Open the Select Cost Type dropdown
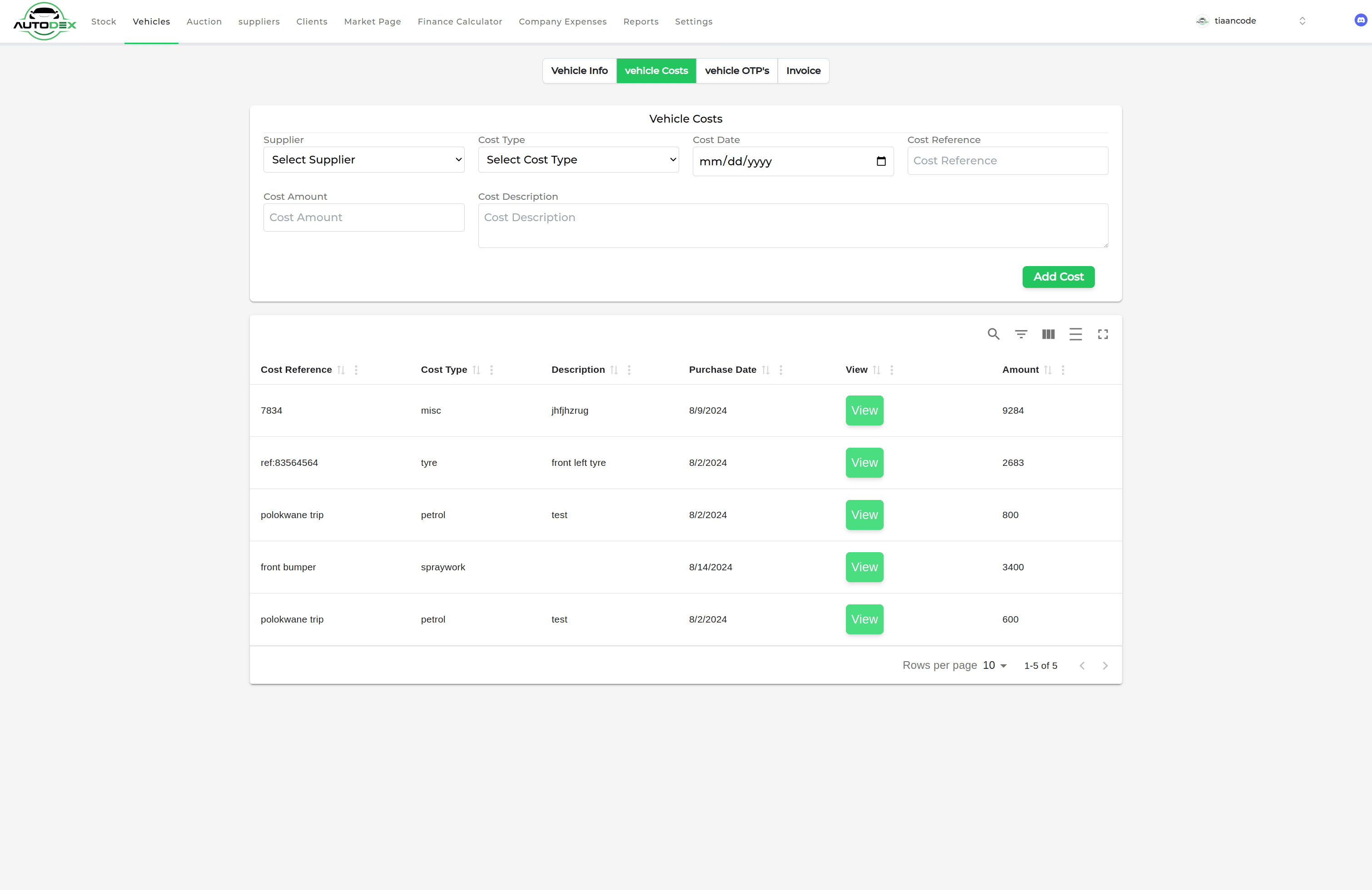Screen dimensions: 1372x890 (x=578, y=159)
